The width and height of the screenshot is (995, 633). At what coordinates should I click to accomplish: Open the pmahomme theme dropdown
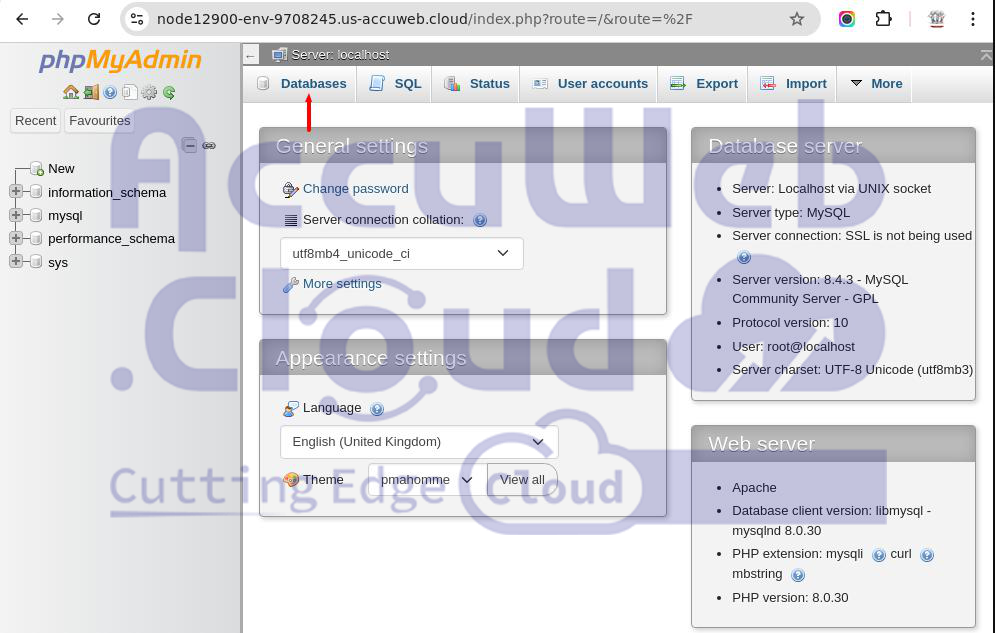[426, 480]
